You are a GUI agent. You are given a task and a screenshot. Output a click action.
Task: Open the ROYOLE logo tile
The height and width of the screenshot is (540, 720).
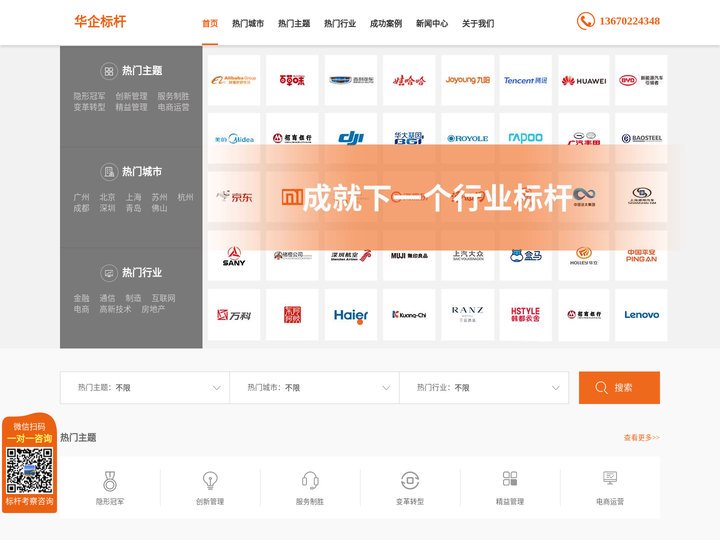467,138
